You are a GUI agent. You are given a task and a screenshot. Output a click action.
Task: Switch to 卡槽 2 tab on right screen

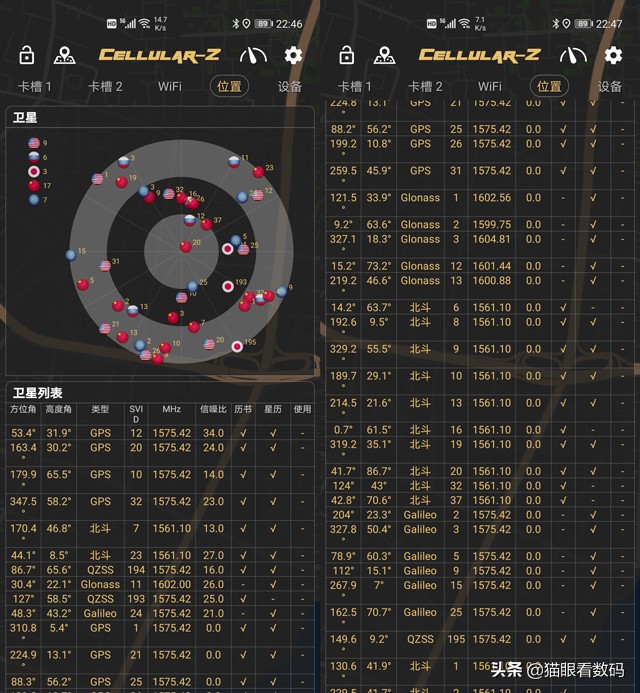click(x=425, y=87)
